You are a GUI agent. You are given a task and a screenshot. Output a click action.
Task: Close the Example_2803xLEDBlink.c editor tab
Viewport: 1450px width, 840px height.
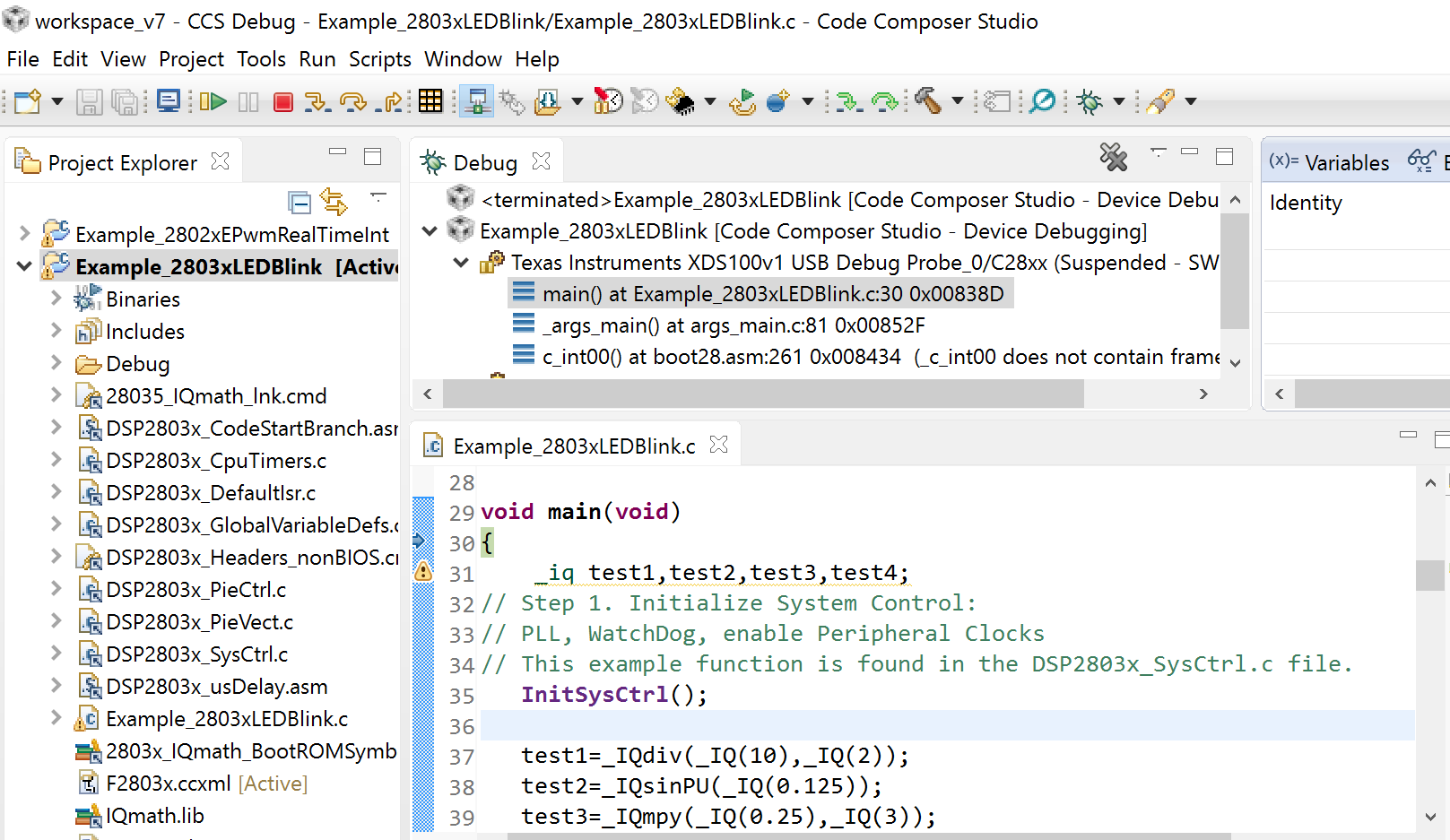pyautogui.click(x=718, y=445)
